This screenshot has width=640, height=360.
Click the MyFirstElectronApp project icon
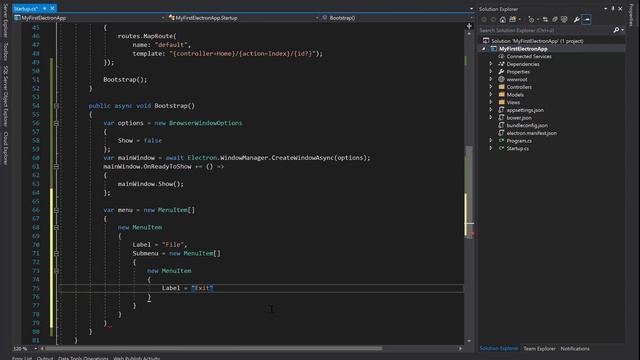pyautogui.click(x=493, y=49)
